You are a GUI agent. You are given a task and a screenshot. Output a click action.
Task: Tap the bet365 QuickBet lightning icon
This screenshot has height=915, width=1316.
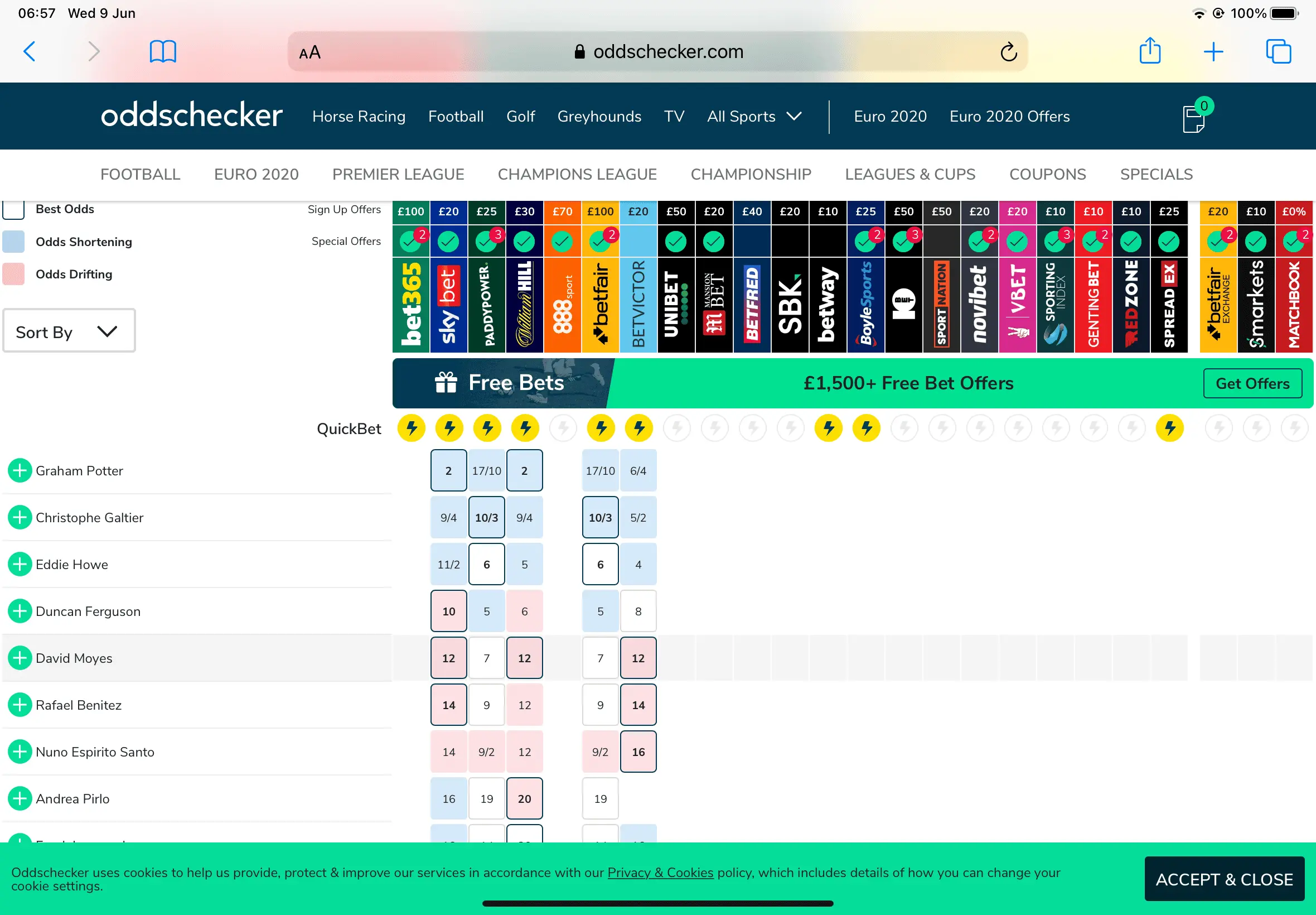412,428
